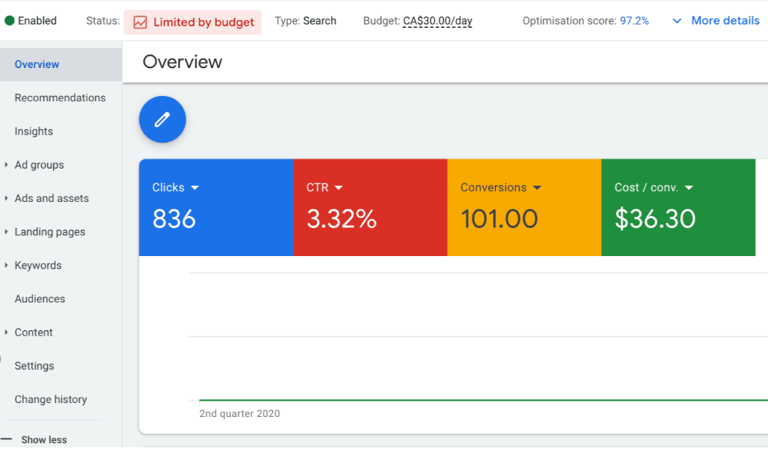This screenshot has width=768, height=458.
Task: Go to the Insights section
Action: click(x=33, y=131)
